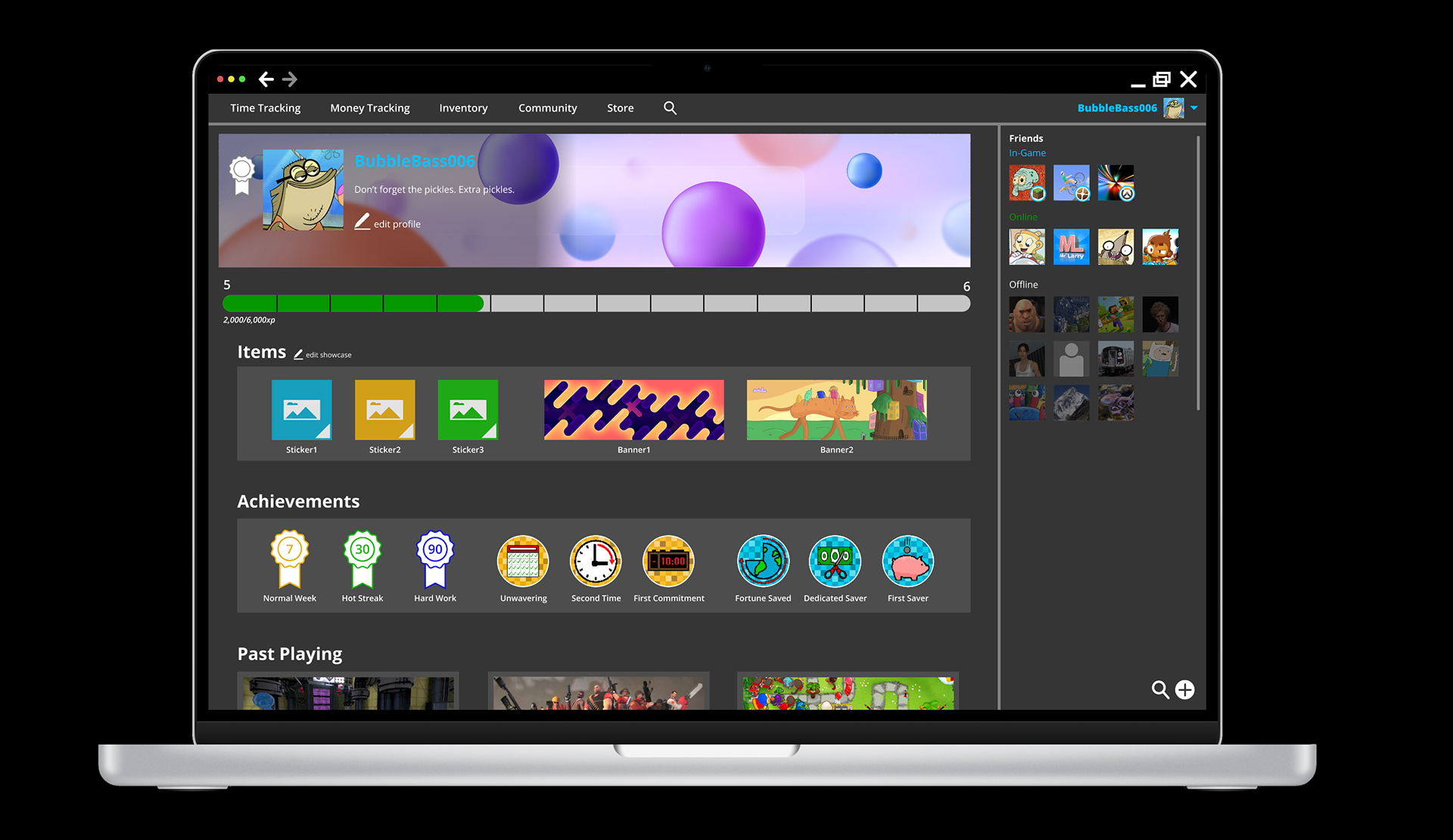The image size is (1453, 840).
Task: Open the Time Tracking tab
Action: 266,108
